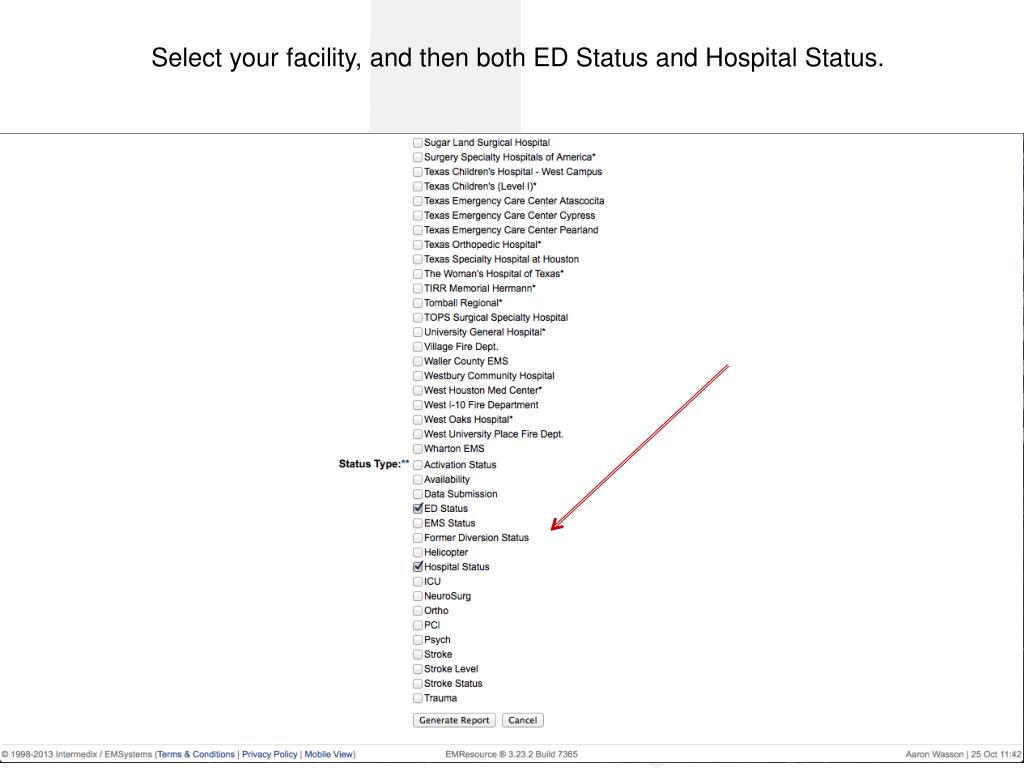This screenshot has width=1024, height=768.
Task: Enable the Trauma status type
Action: click(418, 698)
